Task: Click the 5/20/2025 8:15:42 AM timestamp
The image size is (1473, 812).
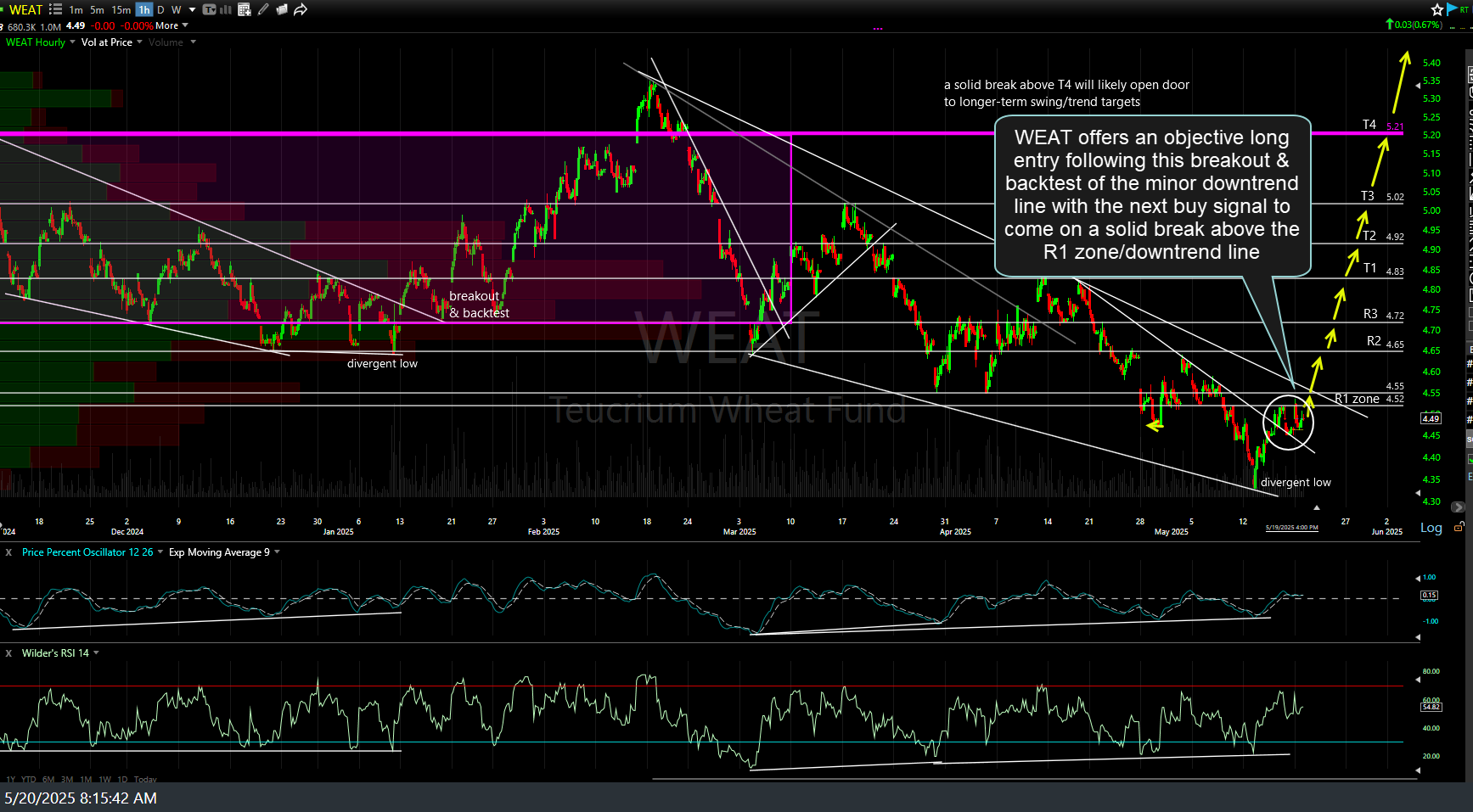Action: click(81, 798)
